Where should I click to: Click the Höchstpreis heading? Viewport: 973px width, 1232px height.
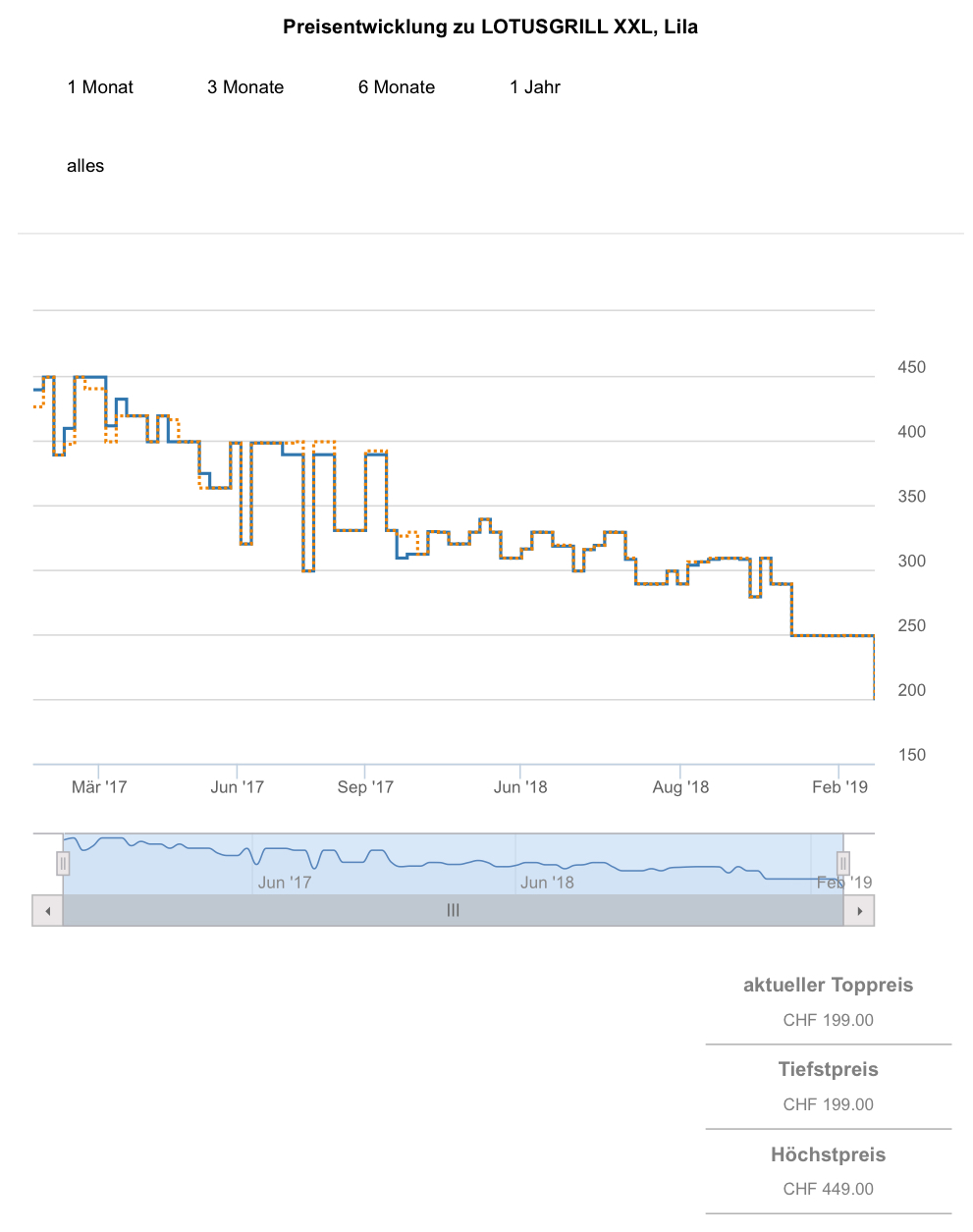(x=828, y=1154)
